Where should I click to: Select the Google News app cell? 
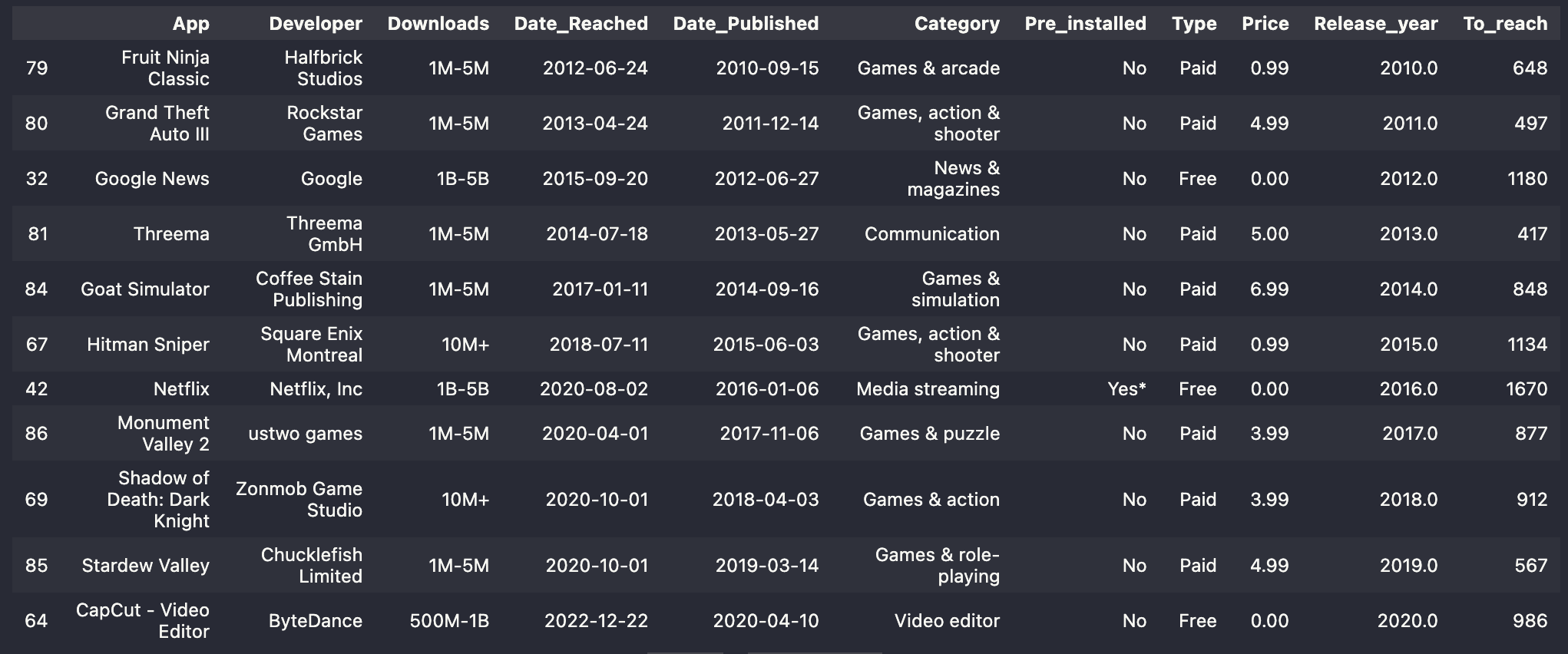pyautogui.click(x=152, y=178)
